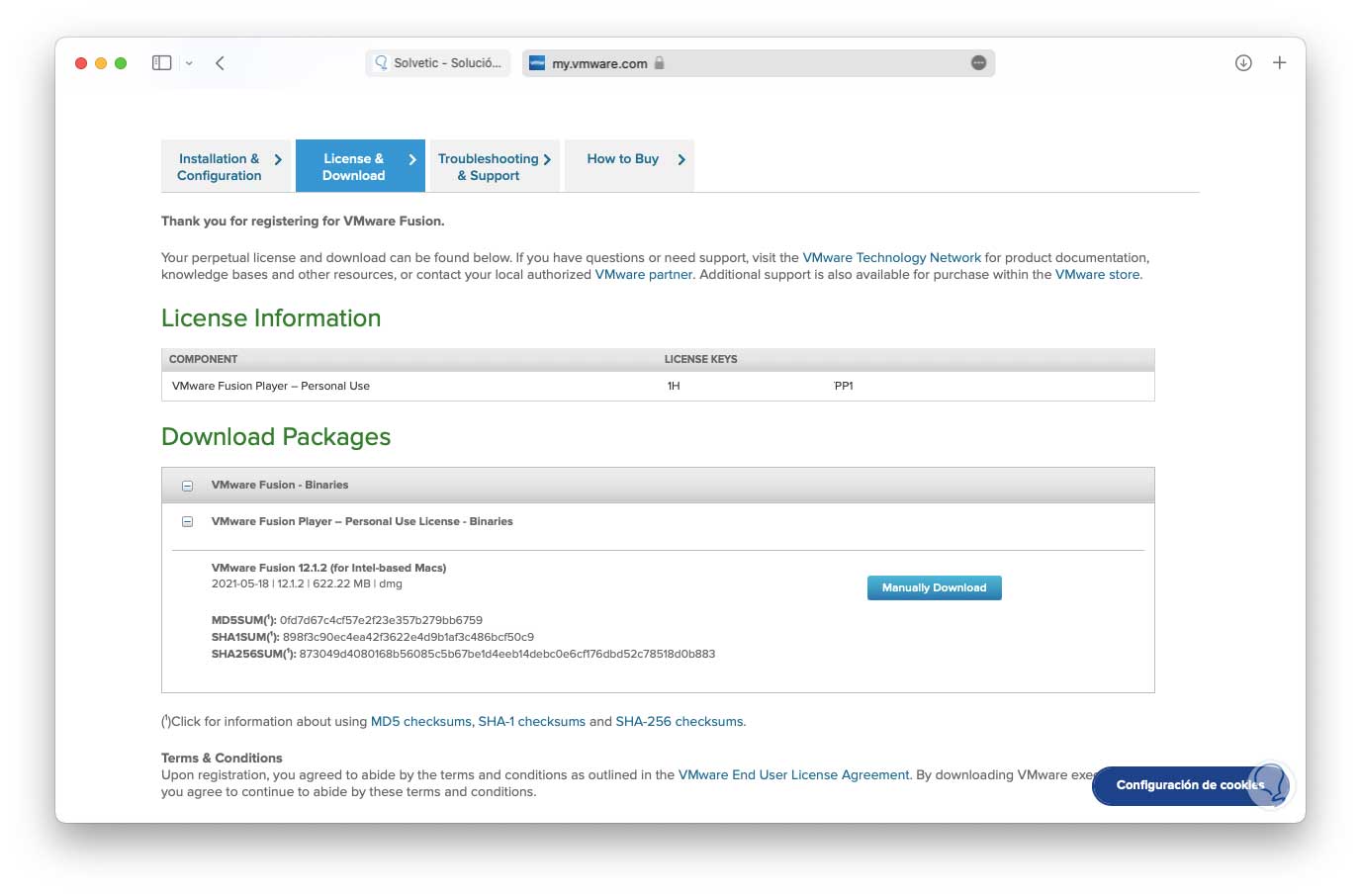The height and width of the screenshot is (896, 1361).
Task: Open the VMware Technology Network link
Action: [891, 257]
